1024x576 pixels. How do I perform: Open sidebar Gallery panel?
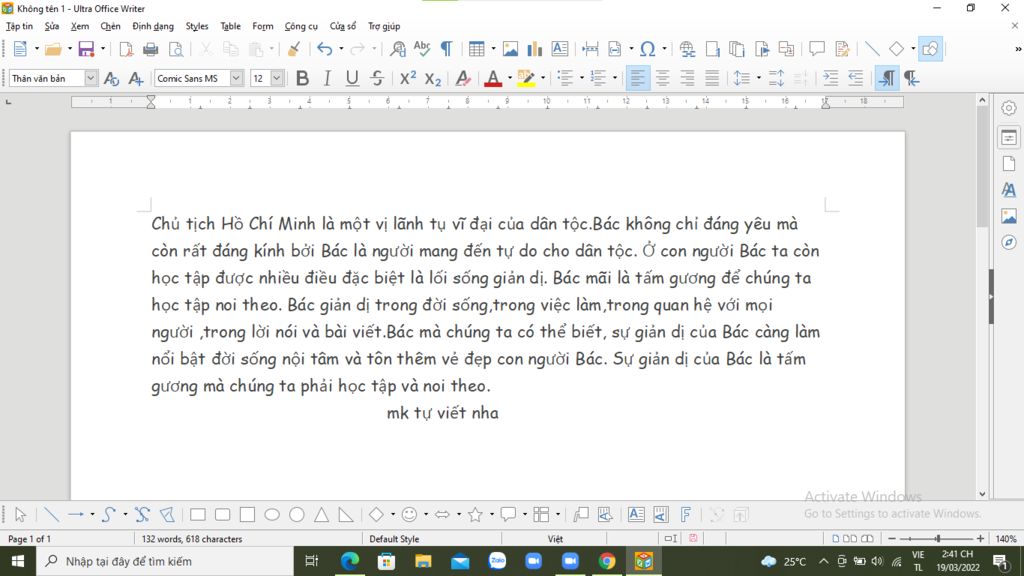click(x=1009, y=216)
